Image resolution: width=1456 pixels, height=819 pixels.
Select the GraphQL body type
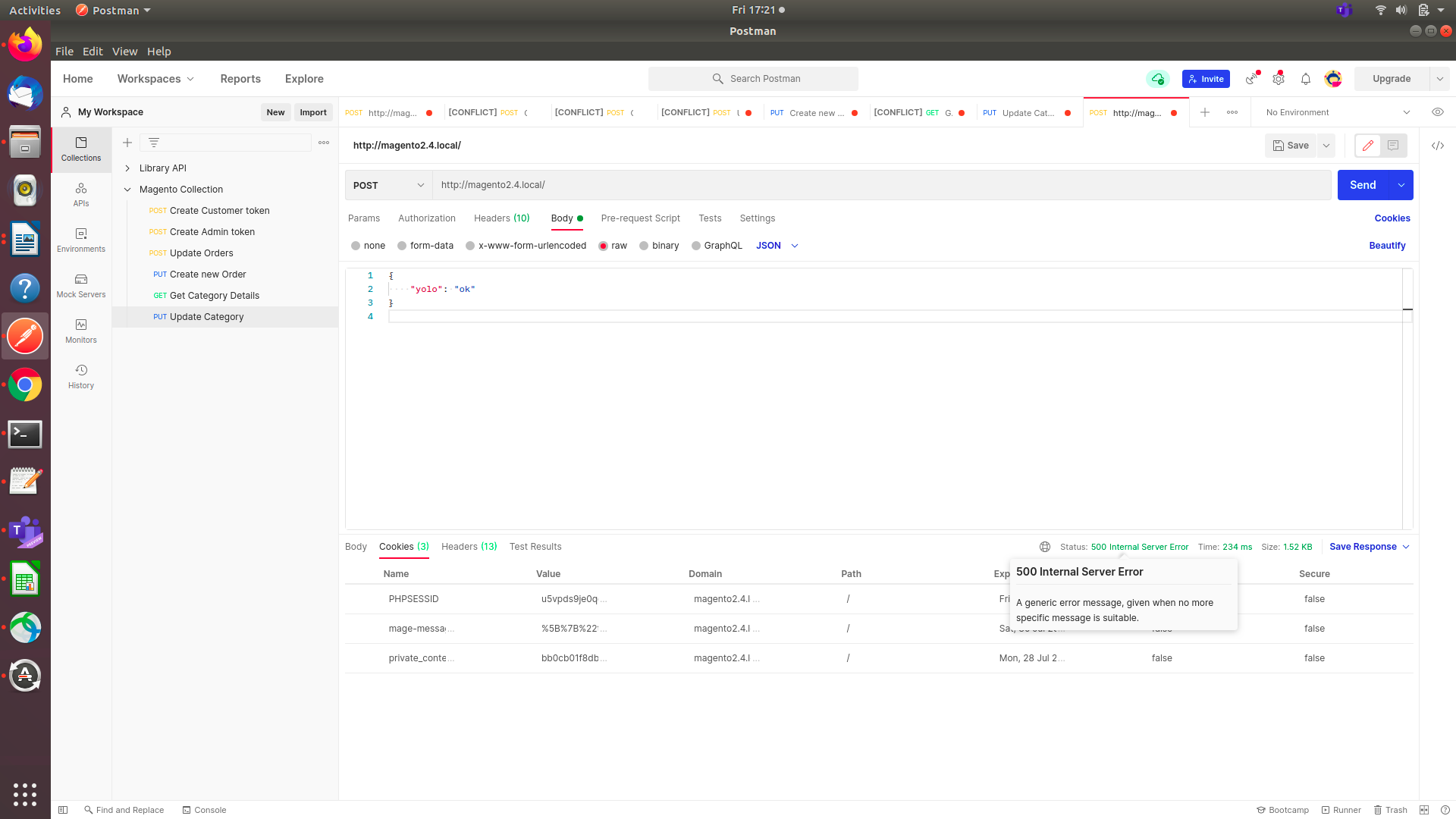[717, 246]
